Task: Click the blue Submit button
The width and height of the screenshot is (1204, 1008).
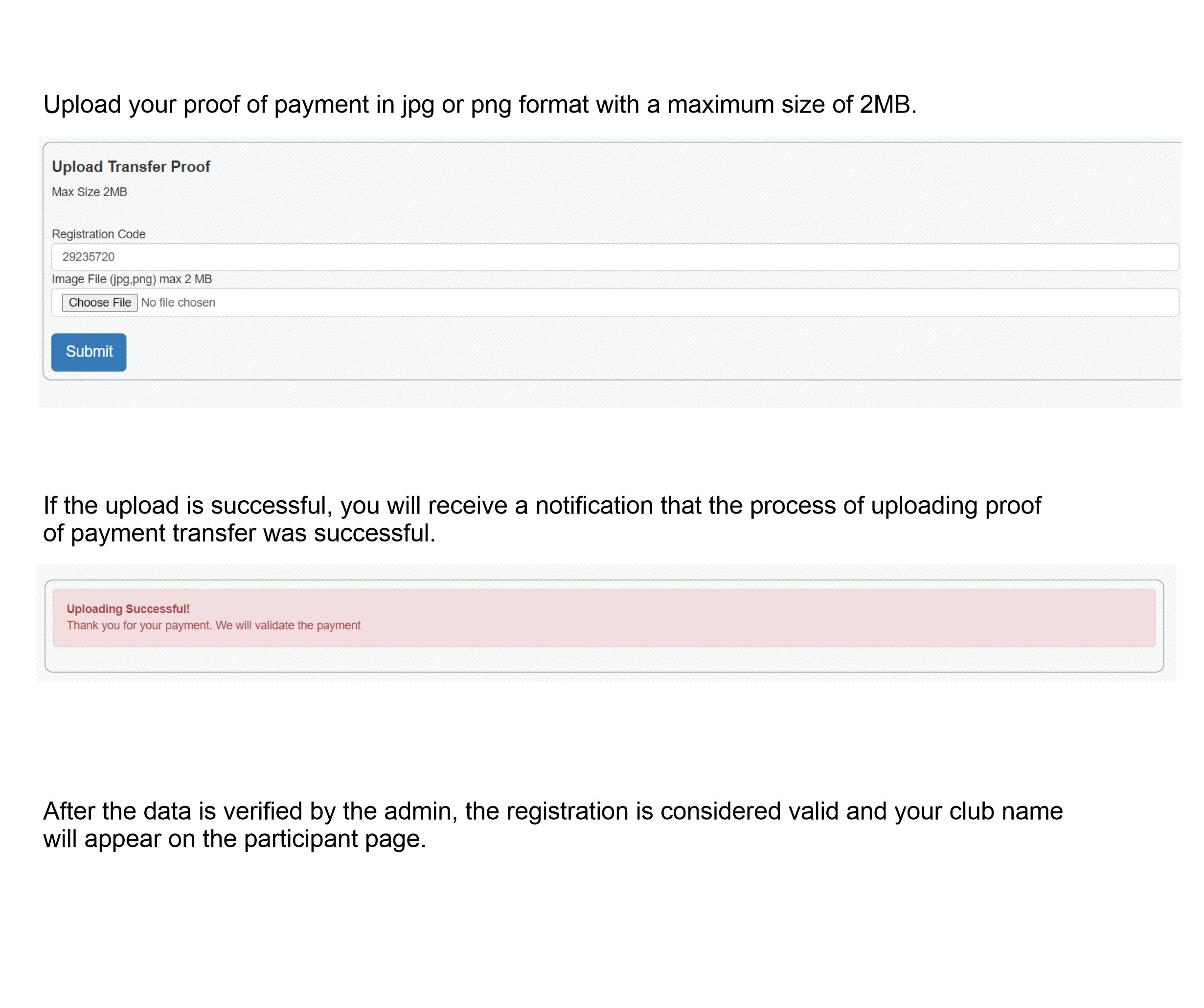Action: coord(89,352)
